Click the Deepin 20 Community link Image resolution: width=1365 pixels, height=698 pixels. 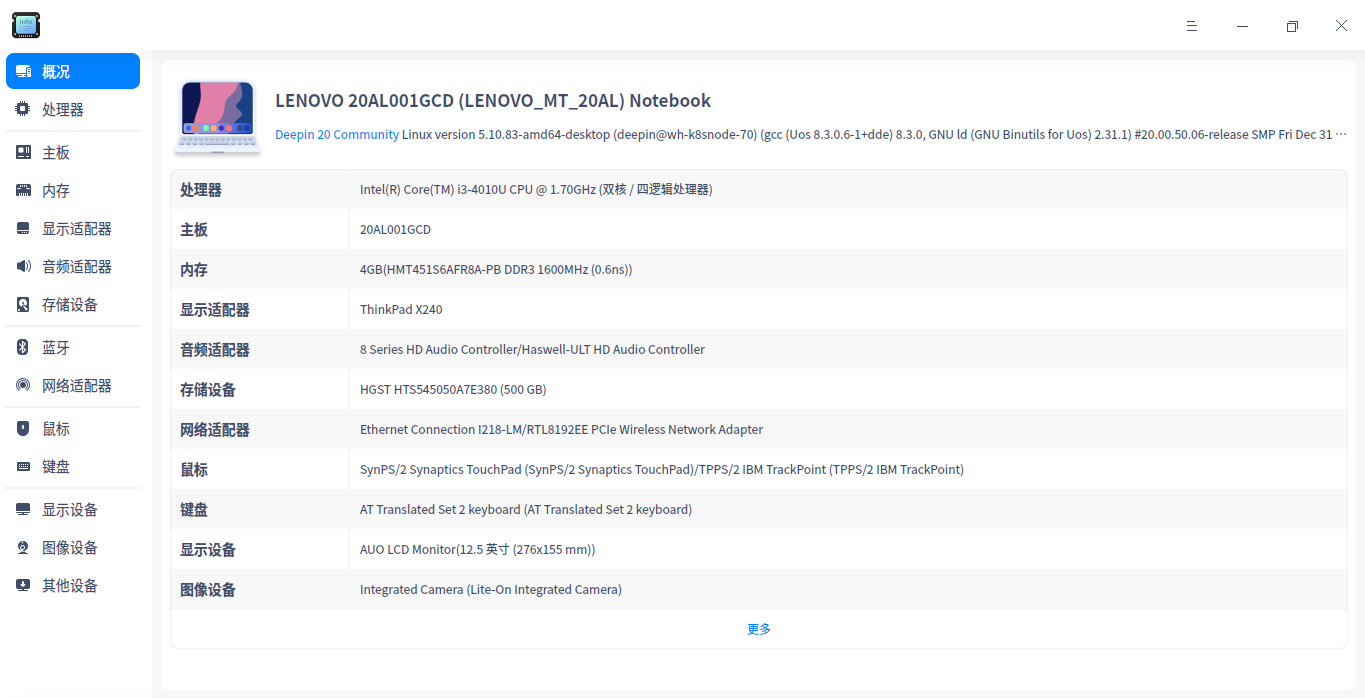[337, 134]
